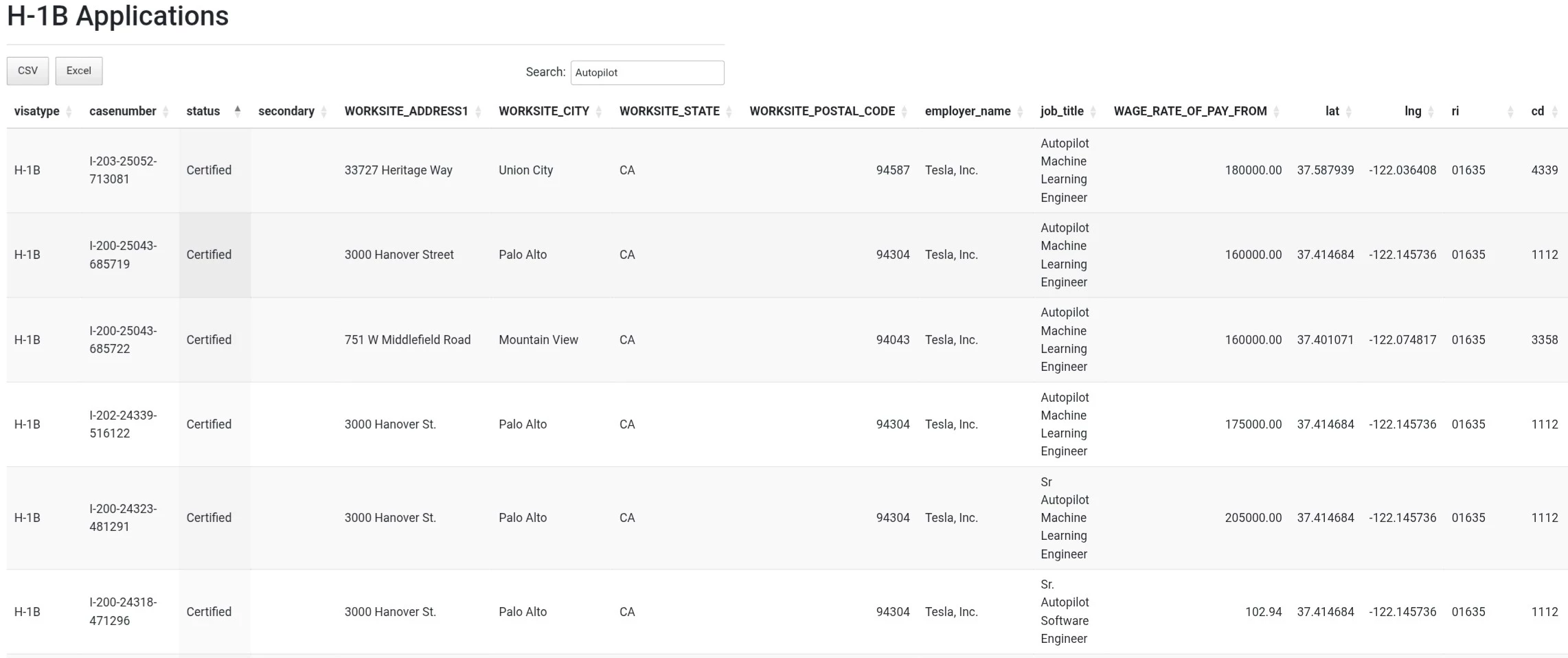
Task: Sort by lat column arrows
Action: click(1349, 111)
